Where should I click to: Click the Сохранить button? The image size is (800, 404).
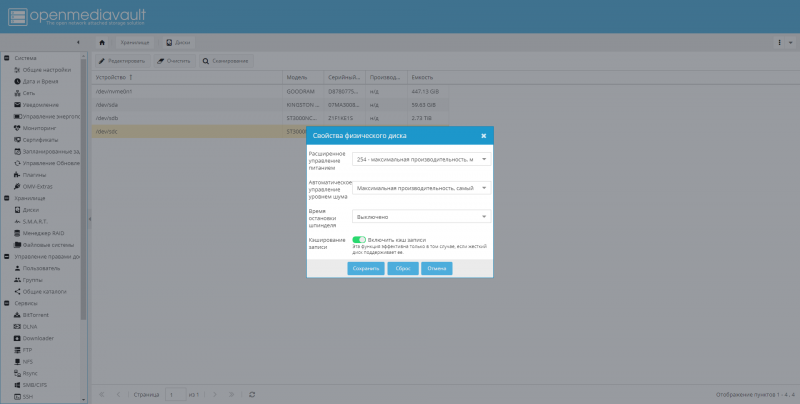pyautogui.click(x=366, y=268)
